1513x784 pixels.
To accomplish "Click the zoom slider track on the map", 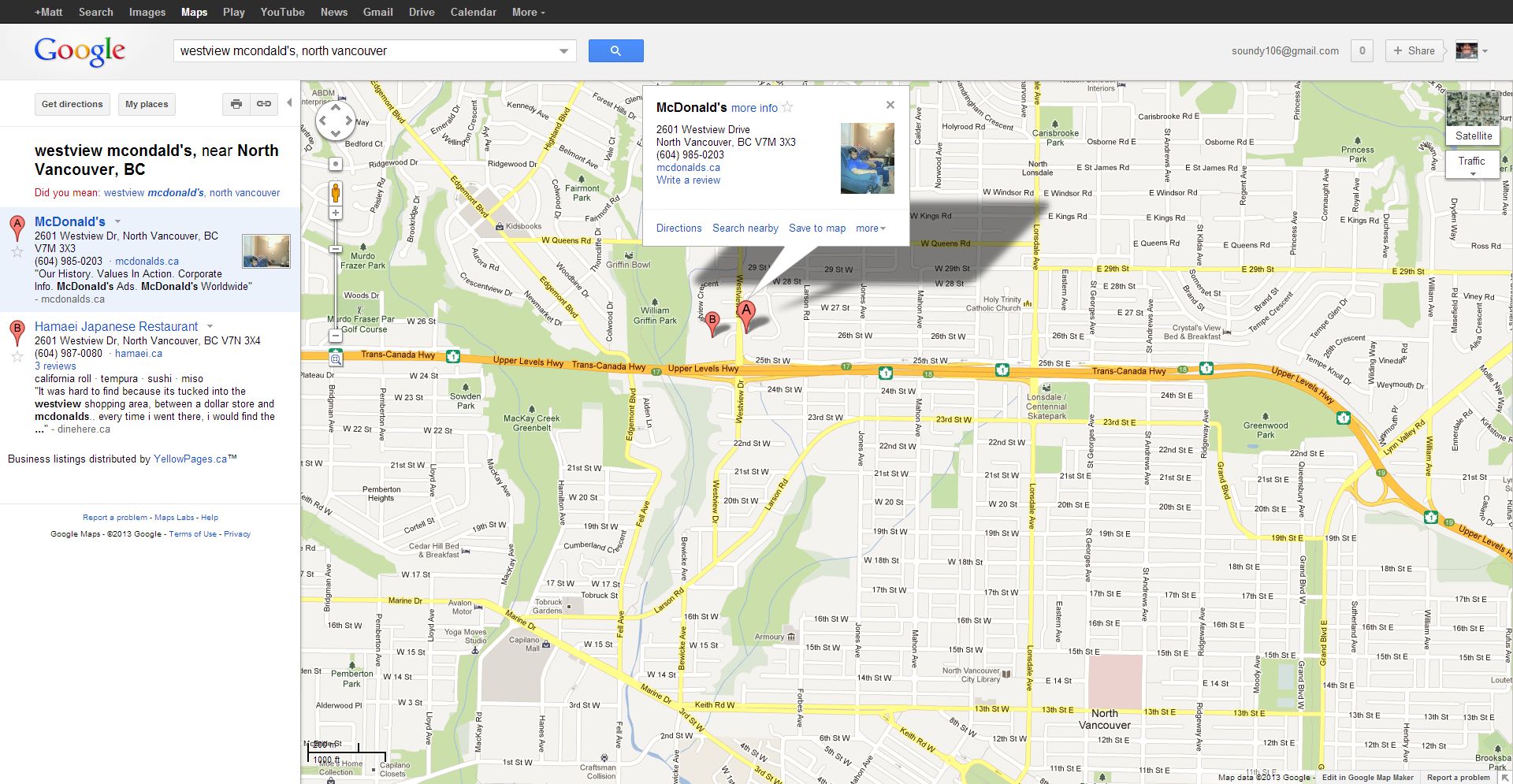I will [x=336, y=274].
